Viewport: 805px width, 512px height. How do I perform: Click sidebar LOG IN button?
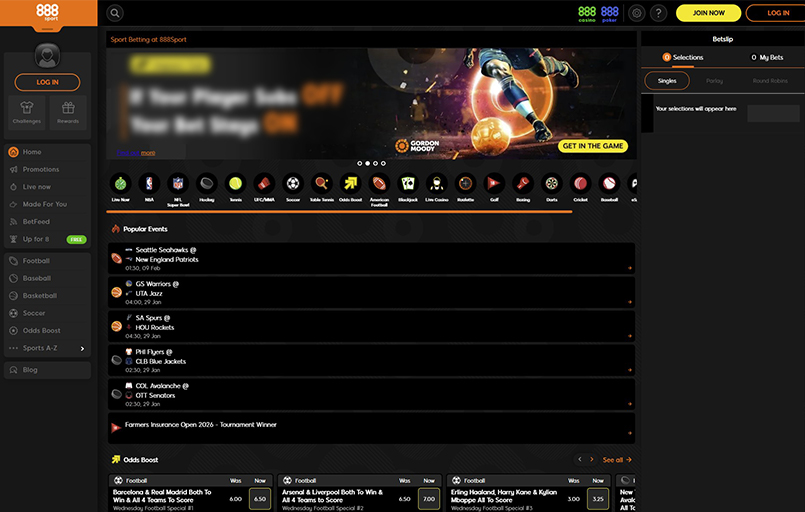[47, 82]
